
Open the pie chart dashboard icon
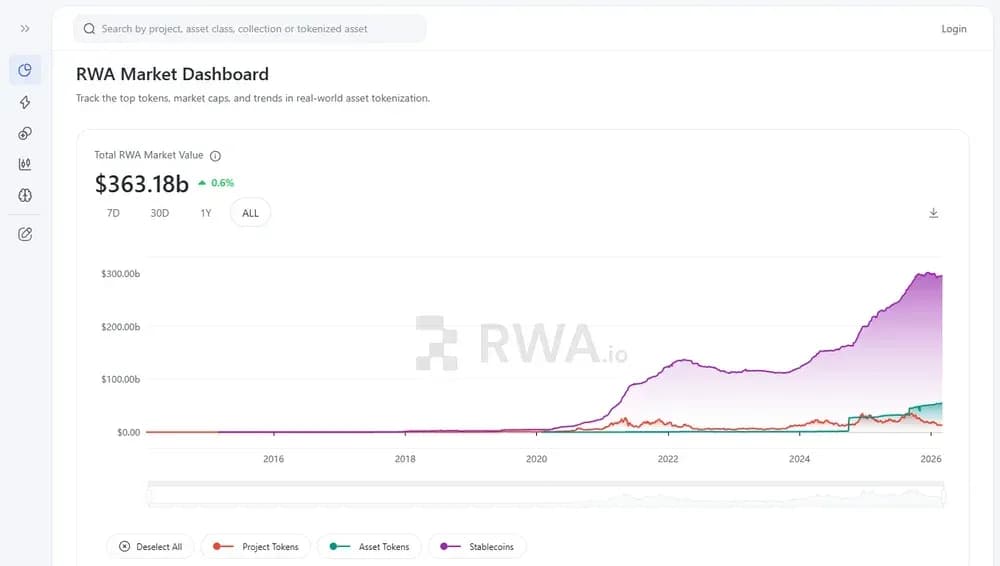coord(25,70)
